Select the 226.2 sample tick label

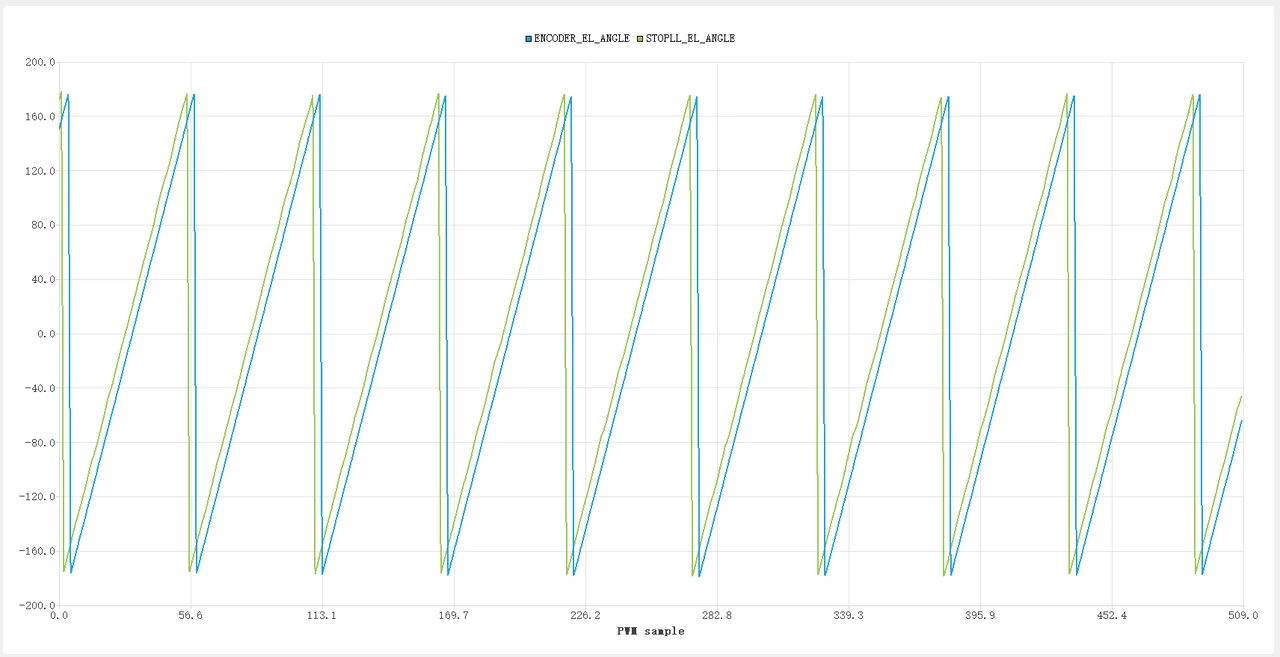pyautogui.click(x=585, y=616)
